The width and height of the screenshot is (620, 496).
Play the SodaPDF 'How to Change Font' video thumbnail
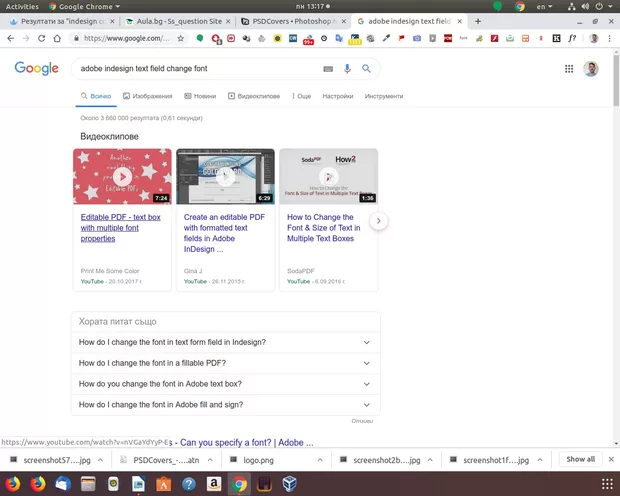[328, 176]
